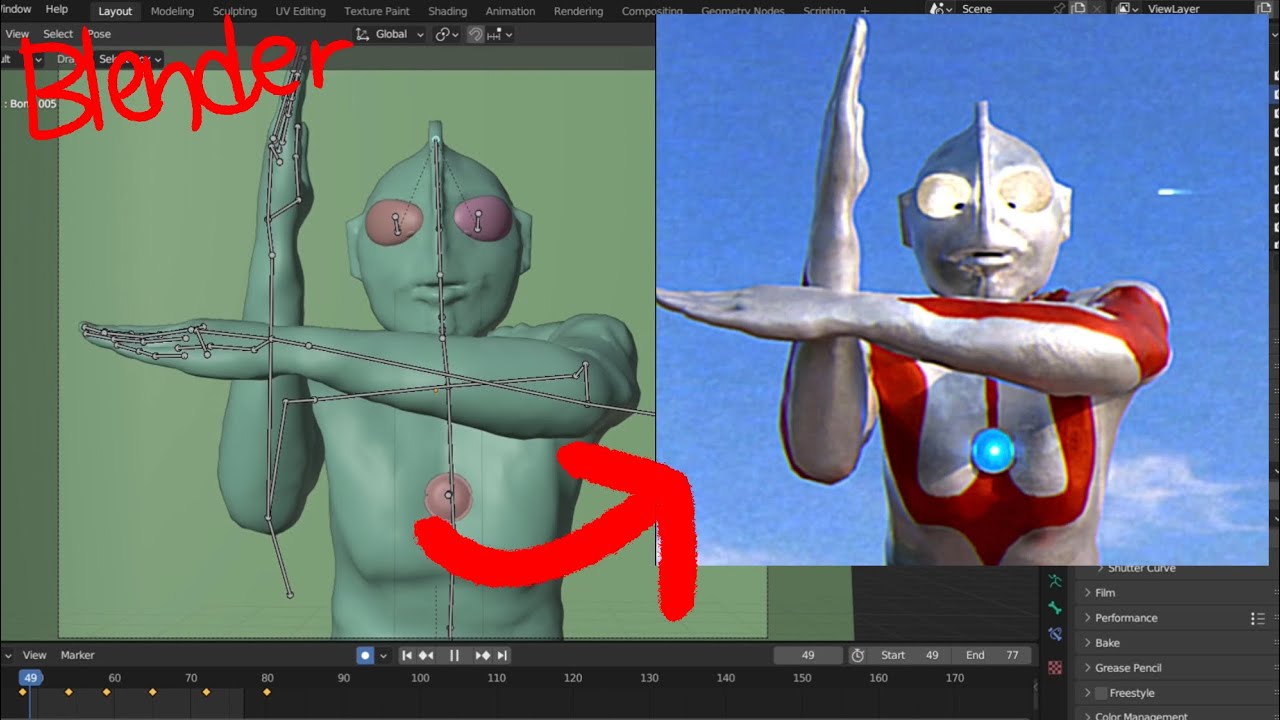The width and height of the screenshot is (1280, 720).
Task: Open the viewport Pose menu
Action: [x=99, y=34]
